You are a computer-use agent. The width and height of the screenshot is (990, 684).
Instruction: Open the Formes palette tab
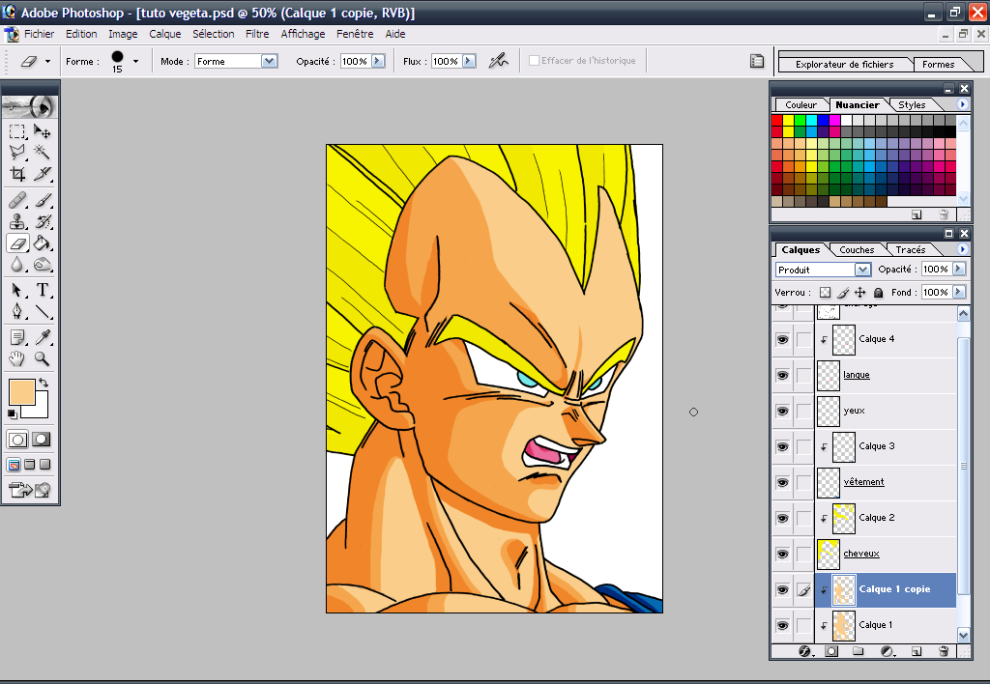coord(938,64)
